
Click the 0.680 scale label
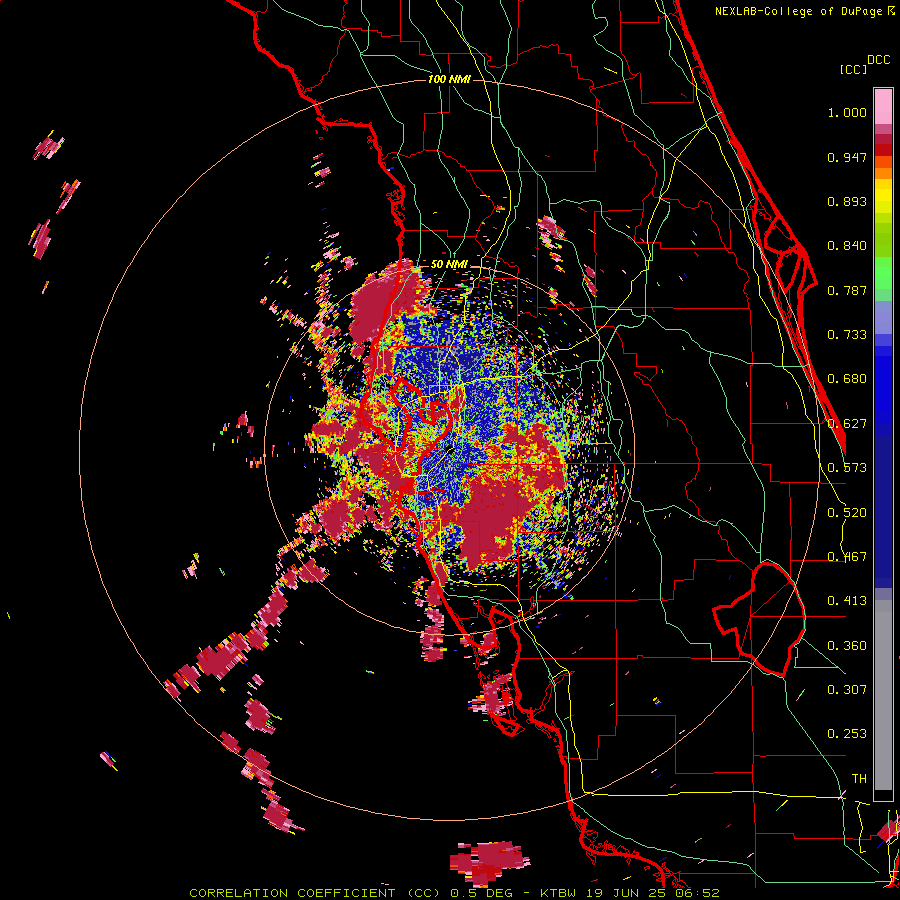pyautogui.click(x=847, y=379)
